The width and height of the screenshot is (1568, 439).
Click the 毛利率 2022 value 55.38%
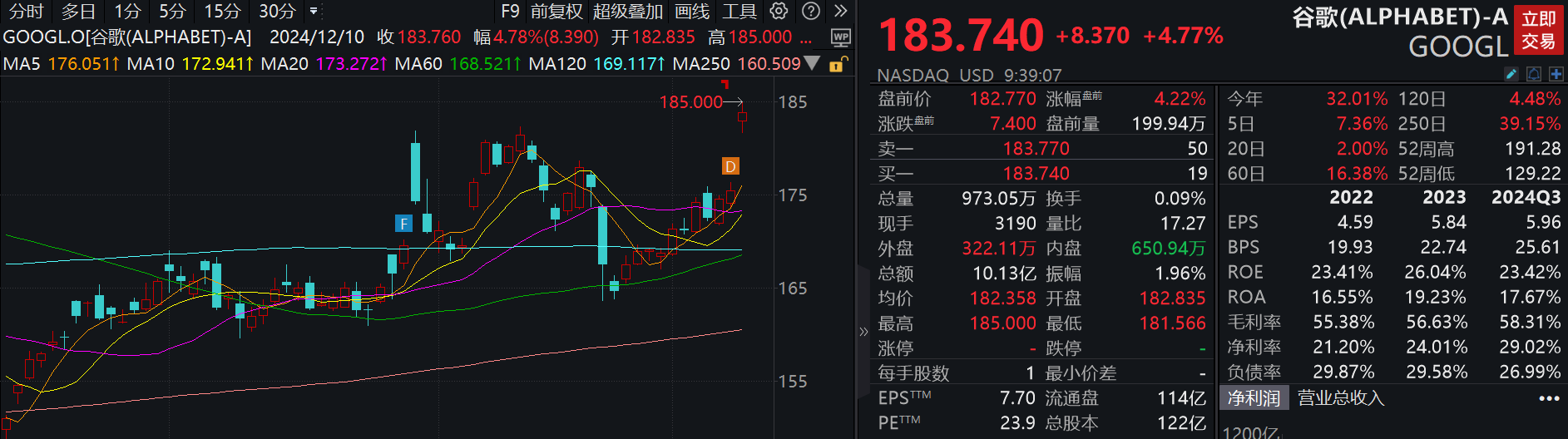(1343, 322)
